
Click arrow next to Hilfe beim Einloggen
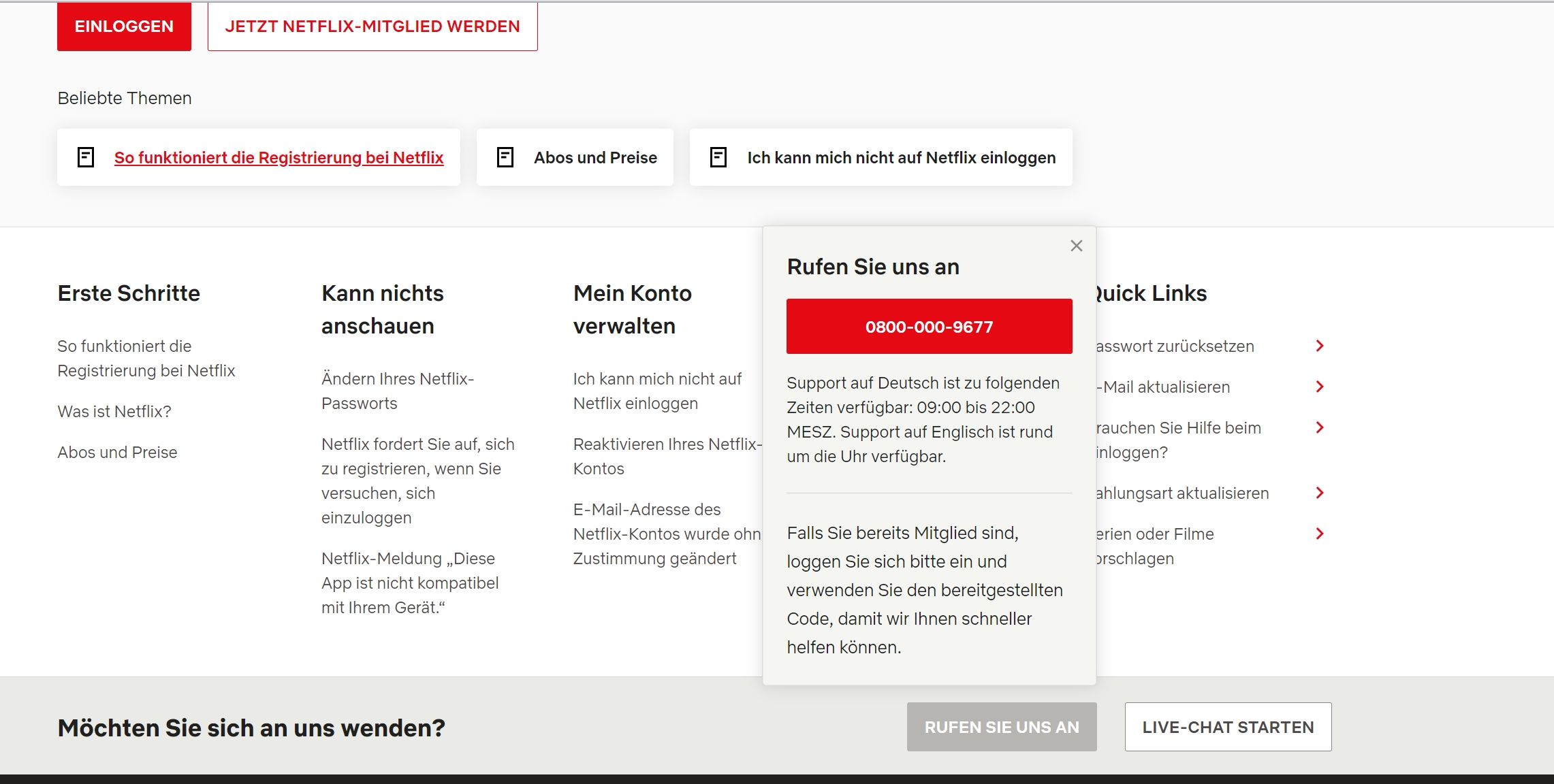pyautogui.click(x=1320, y=427)
